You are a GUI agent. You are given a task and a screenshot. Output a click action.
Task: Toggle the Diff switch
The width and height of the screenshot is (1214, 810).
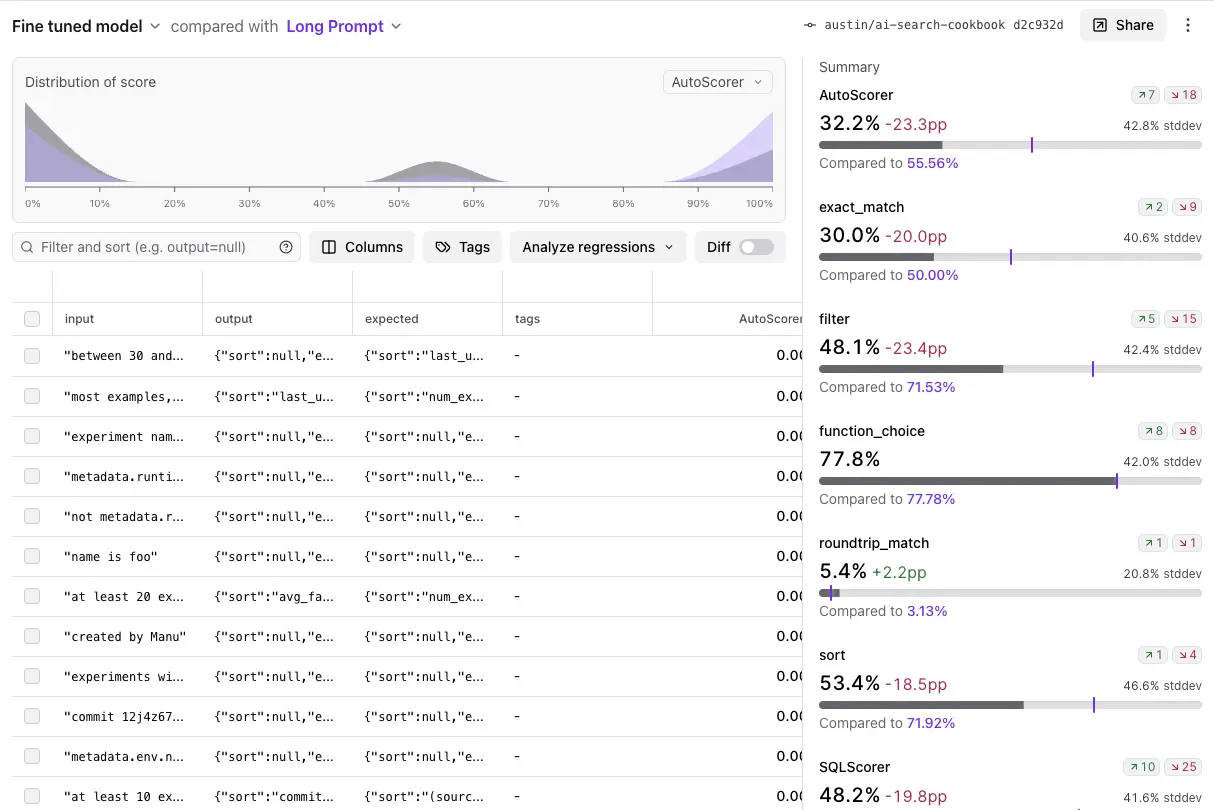pyautogui.click(x=756, y=247)
